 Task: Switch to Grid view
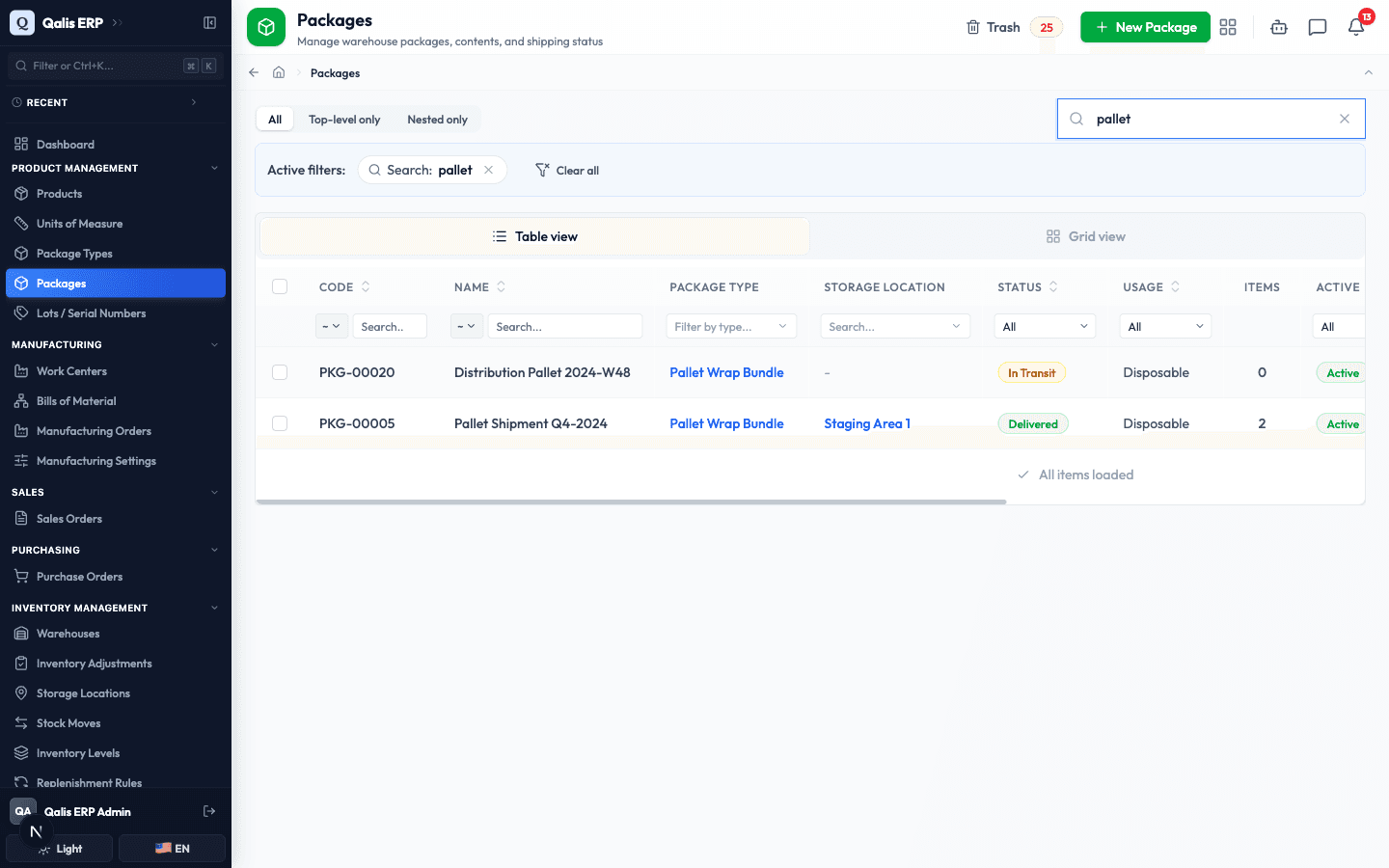point(1086,236)
